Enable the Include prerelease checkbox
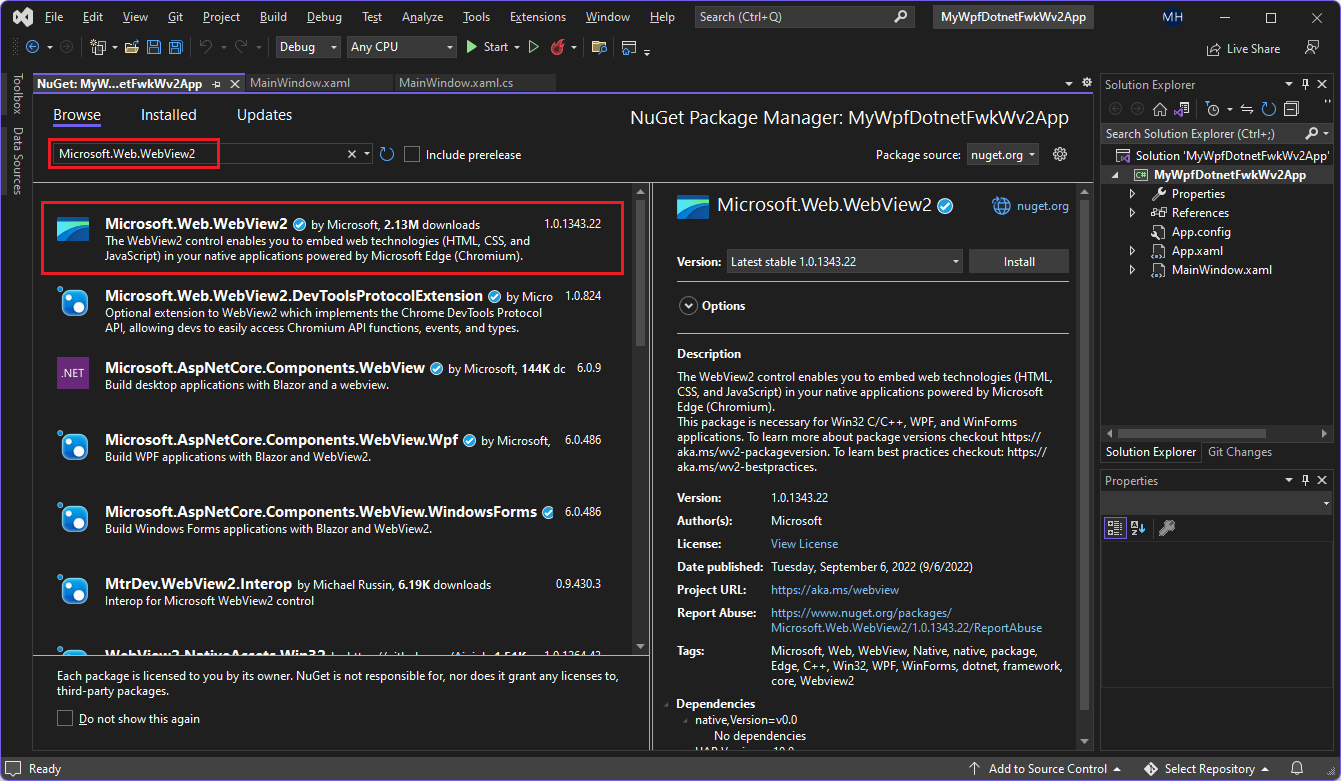Viewport: 1341px width, 781px height. (x=412, y=153)
